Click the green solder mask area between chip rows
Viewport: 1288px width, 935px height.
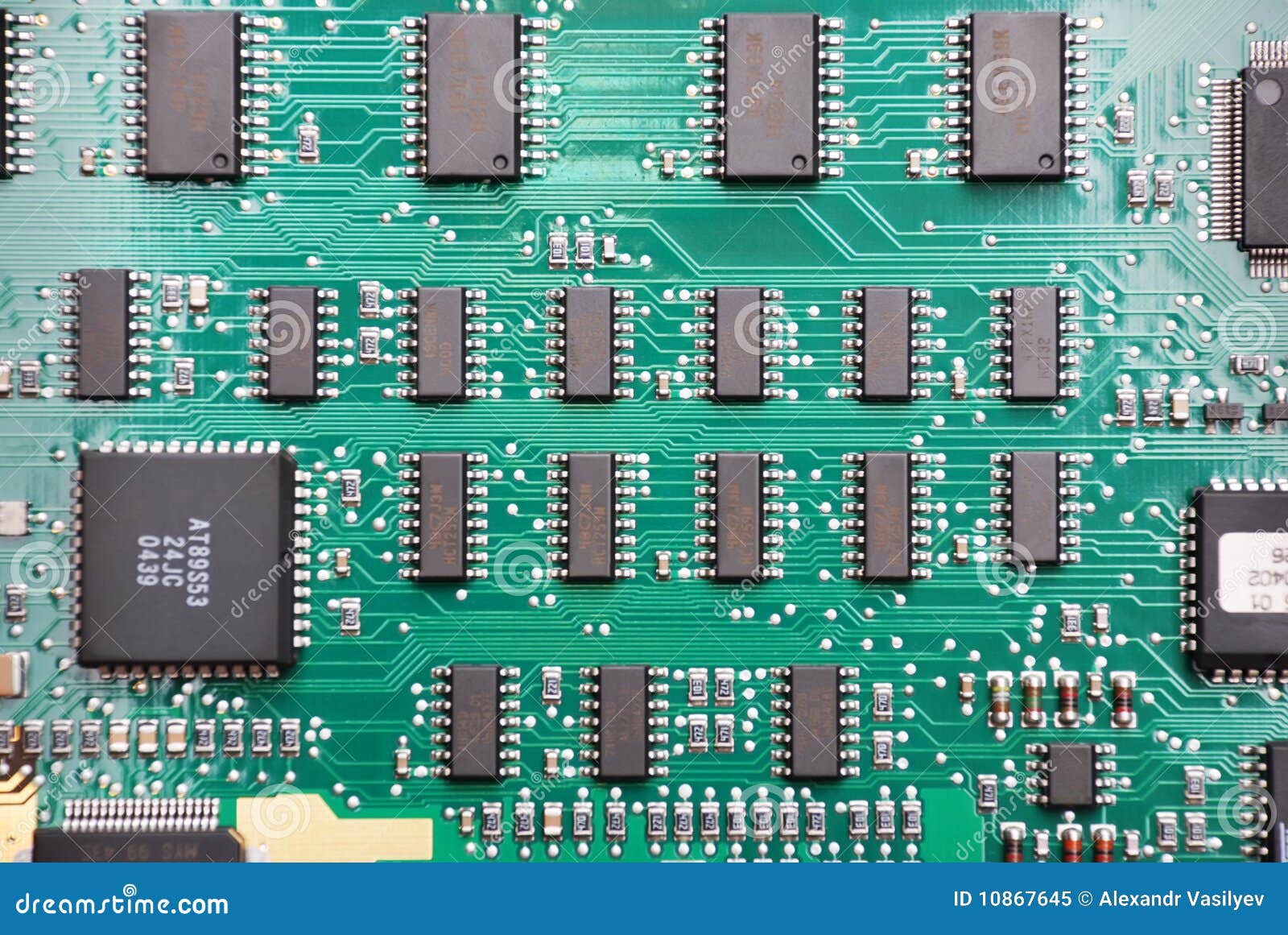coord(563,435)
